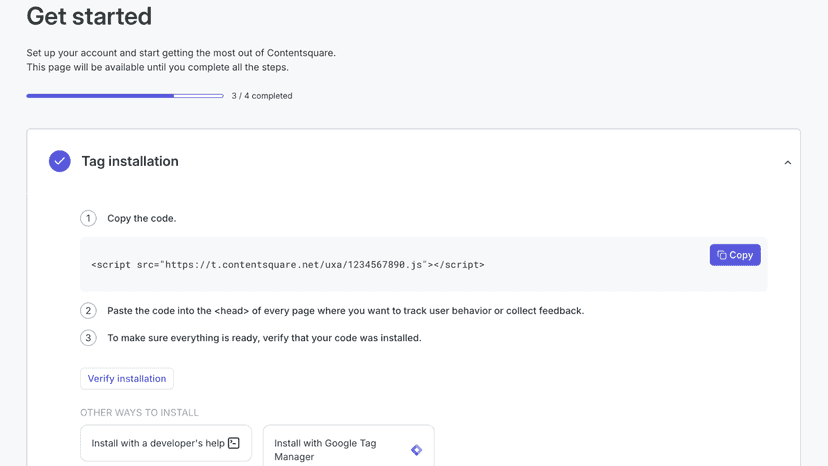Screen dimensions: 828x466
Task: Click the OTHER WAYS TO INSTALL label
Action: click(x=139, y=412)
